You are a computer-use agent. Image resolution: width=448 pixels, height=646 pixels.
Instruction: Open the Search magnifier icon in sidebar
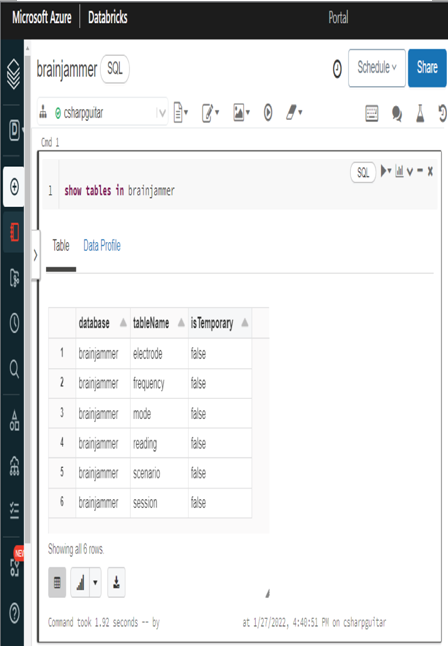click(14, 369)
